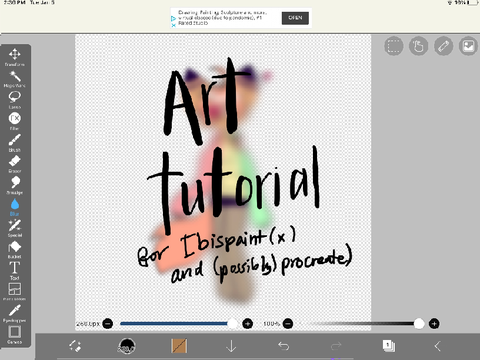The image size is (480, 360).
Task: Open brush size preview circle
Action: [x=127, y=346]
